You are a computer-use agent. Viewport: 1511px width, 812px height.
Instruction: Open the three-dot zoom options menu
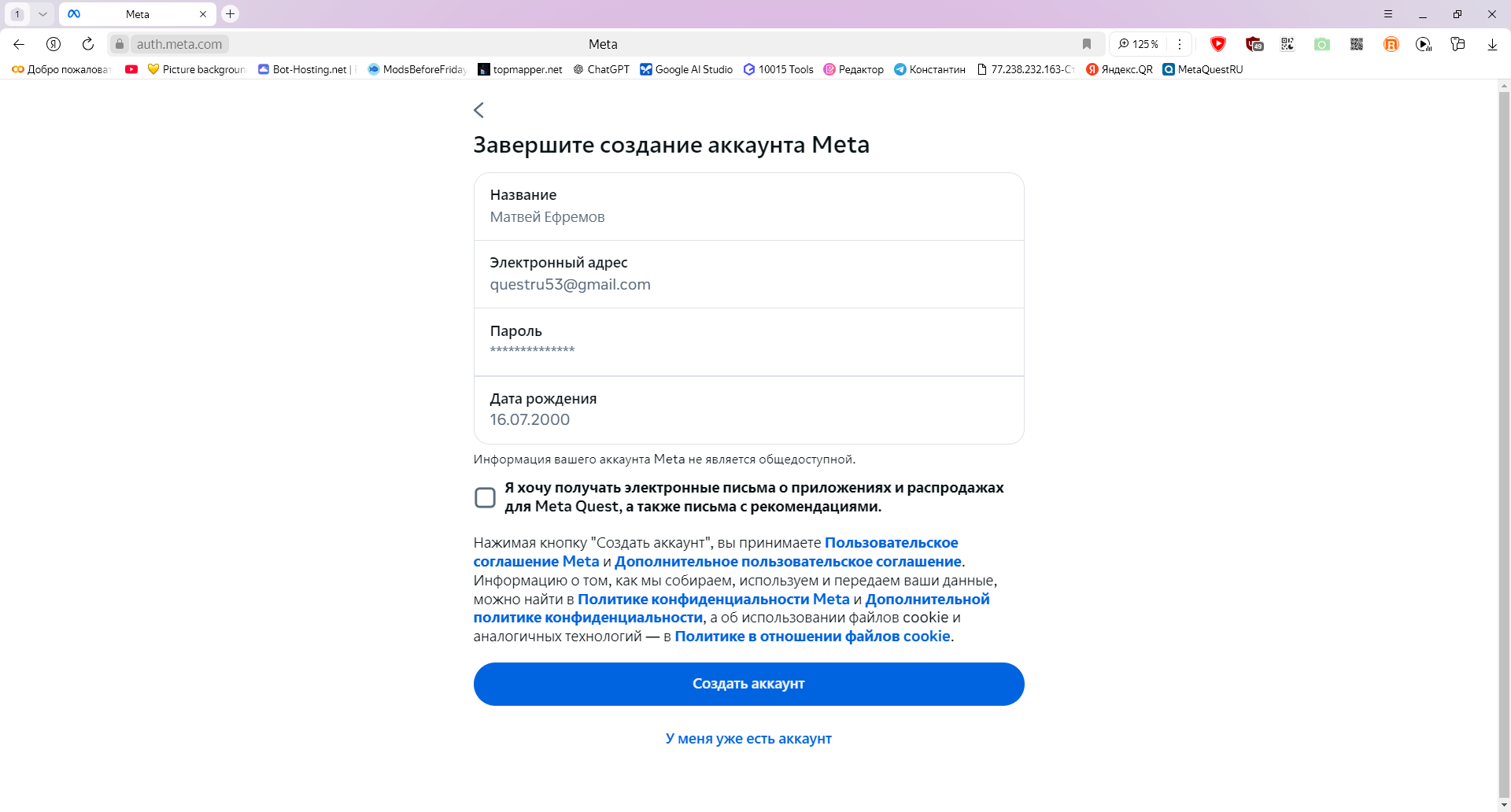[1180, 44]
